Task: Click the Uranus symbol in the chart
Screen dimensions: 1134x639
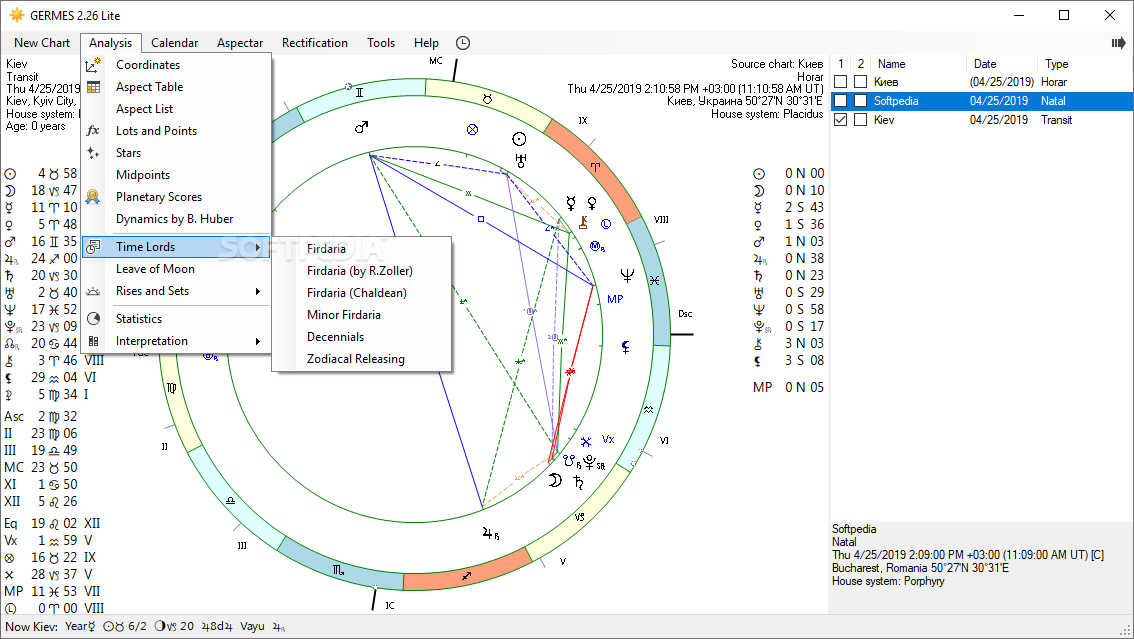Action: [x=521, y=160]
